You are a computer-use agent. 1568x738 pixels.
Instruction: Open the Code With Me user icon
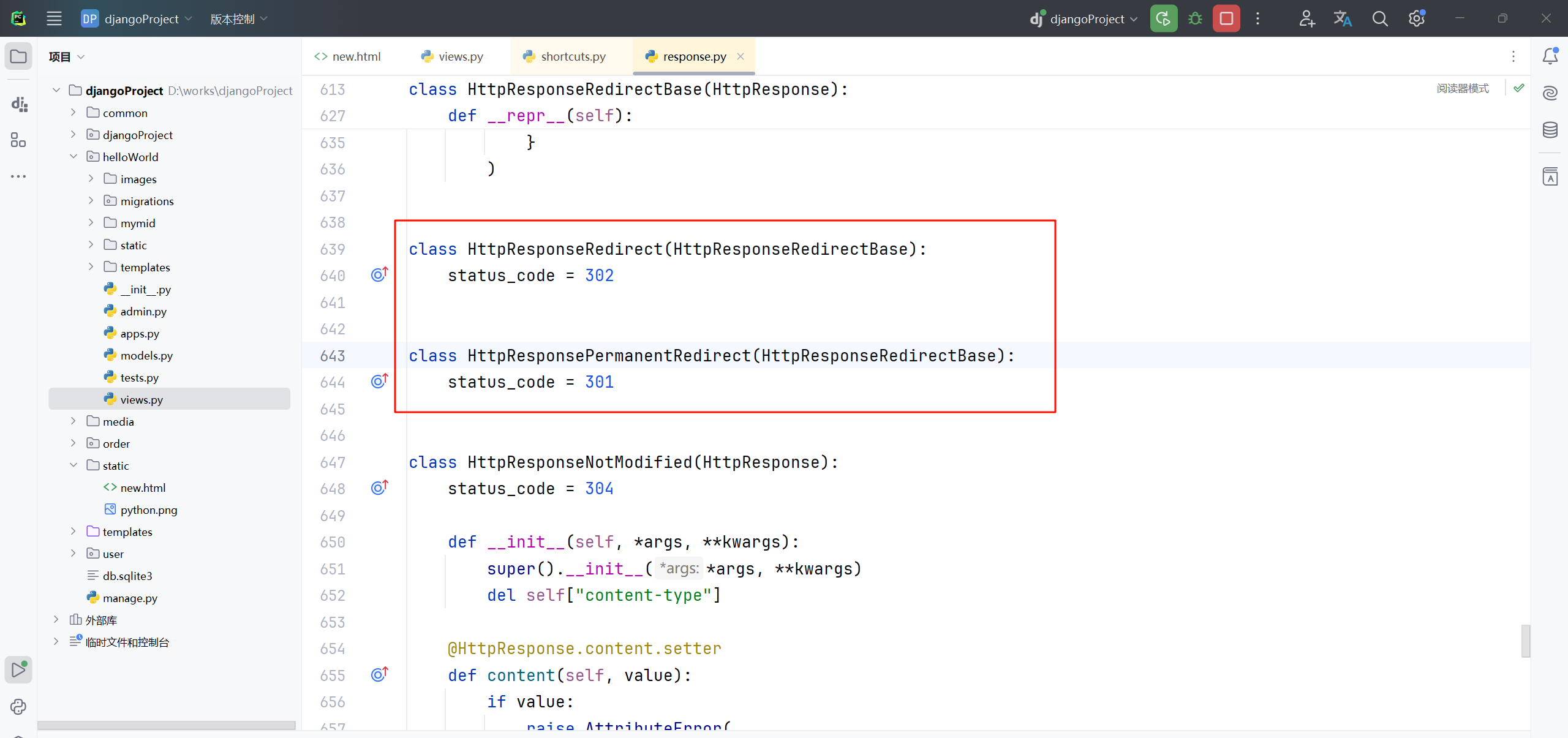point(1306,19)
